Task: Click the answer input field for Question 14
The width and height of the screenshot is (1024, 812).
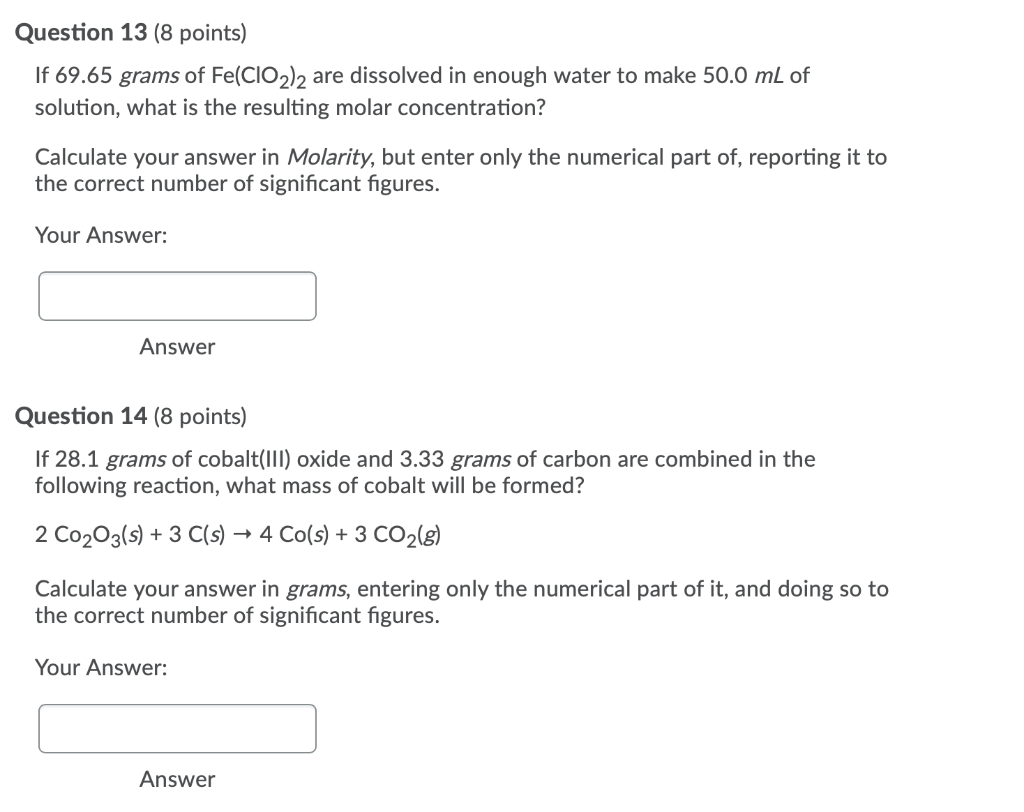Action: (x=177, y=728)
